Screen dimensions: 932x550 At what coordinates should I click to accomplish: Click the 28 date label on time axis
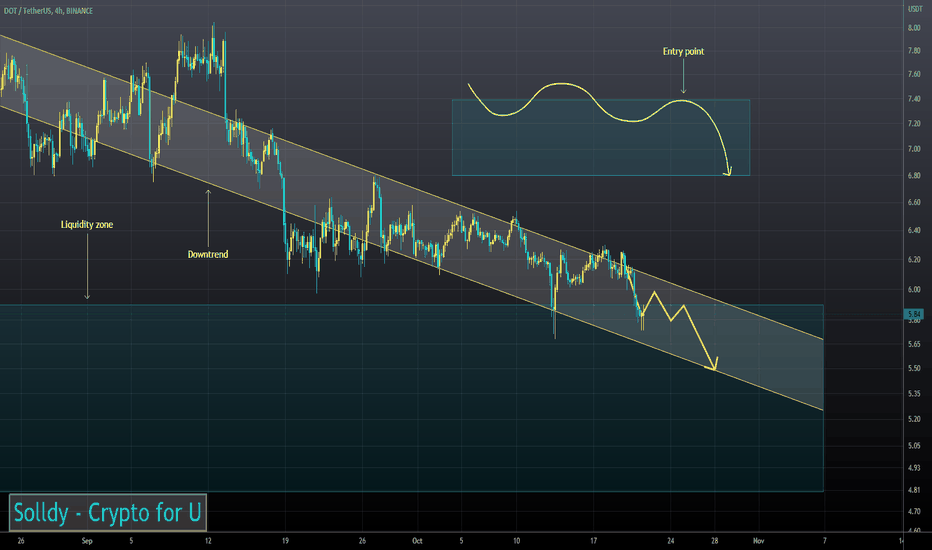(714, 541)
